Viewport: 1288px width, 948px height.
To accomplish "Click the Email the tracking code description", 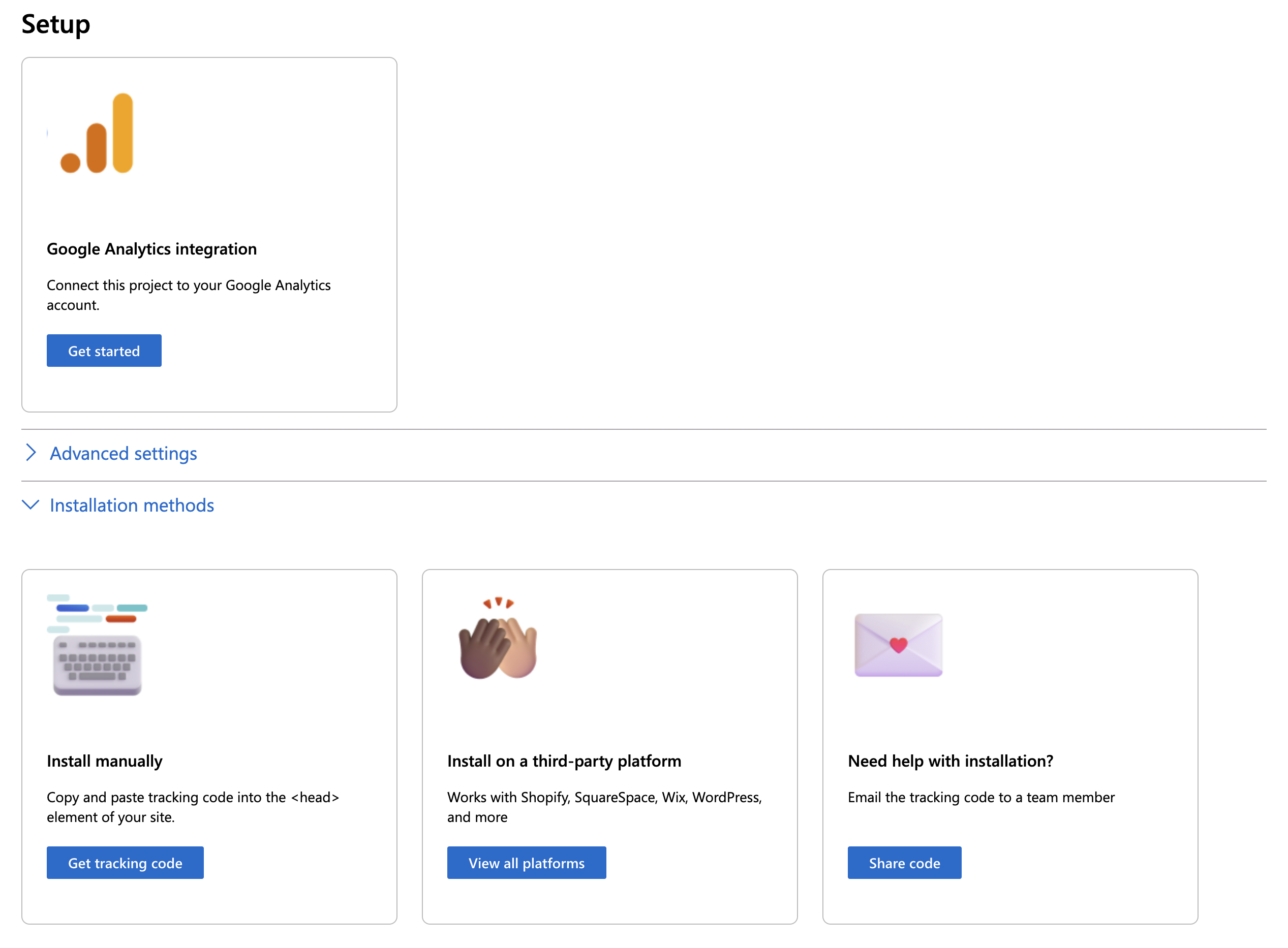I will [x=981, y=797].
